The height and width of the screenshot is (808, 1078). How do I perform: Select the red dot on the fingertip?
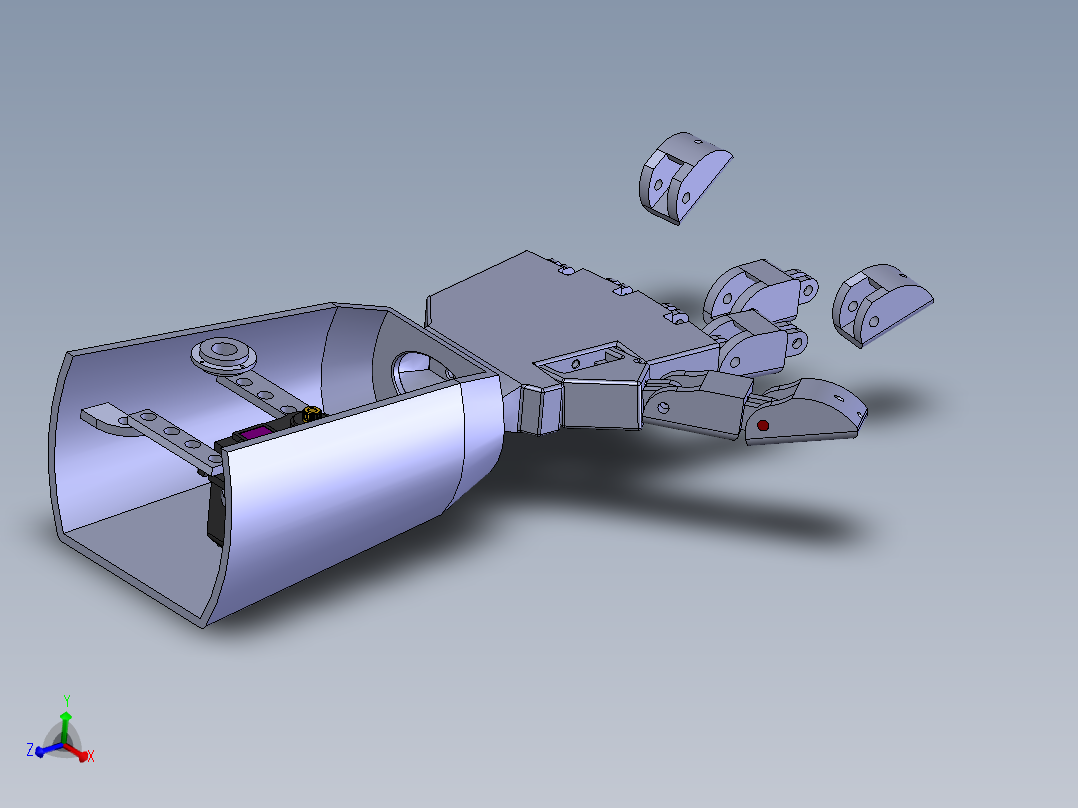point(762,426)
